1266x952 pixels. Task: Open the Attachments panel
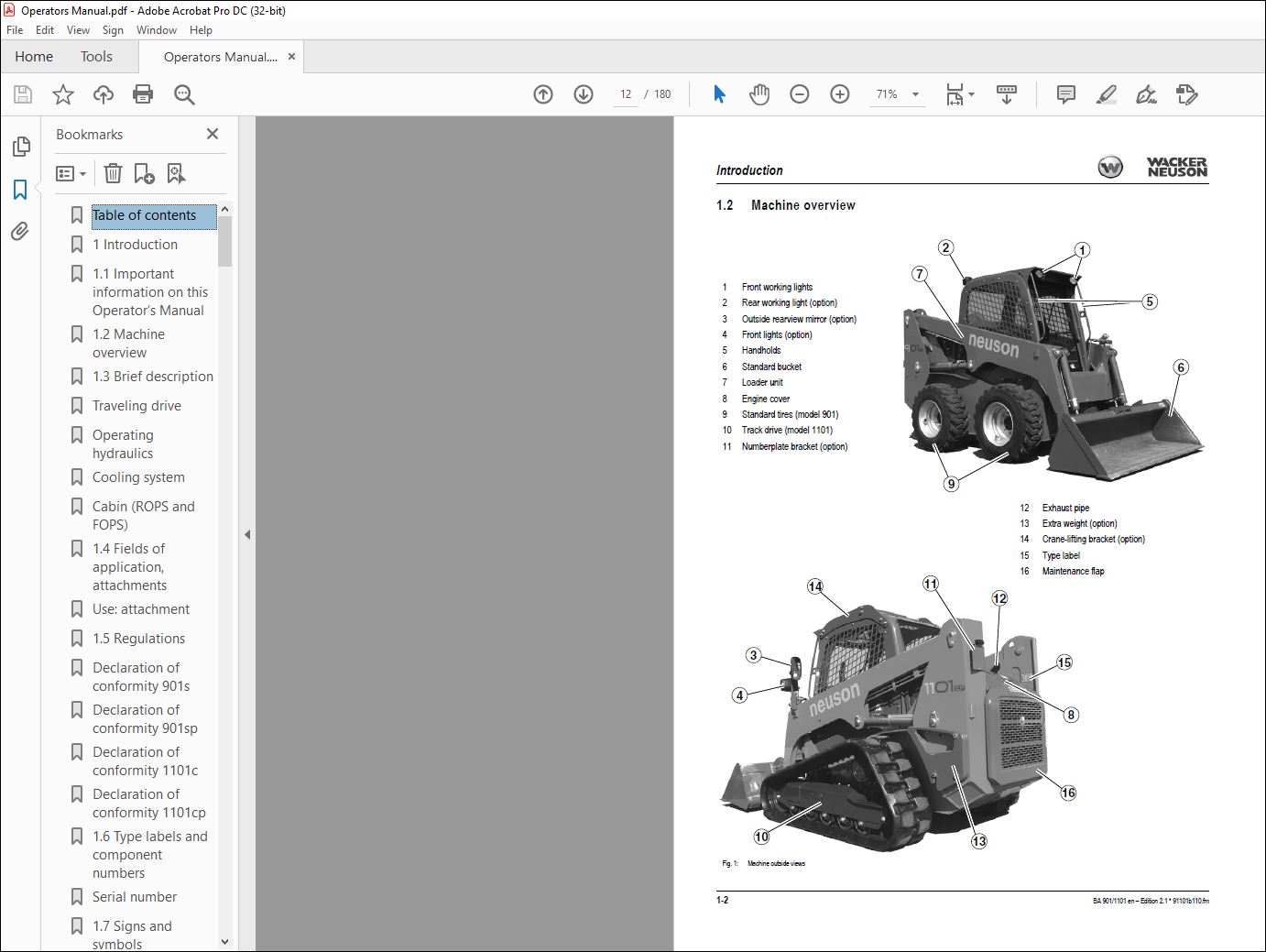pos(20,232)
